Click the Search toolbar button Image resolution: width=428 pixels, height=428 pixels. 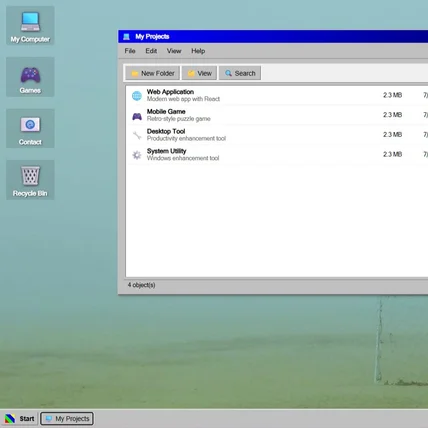(240, 73)
